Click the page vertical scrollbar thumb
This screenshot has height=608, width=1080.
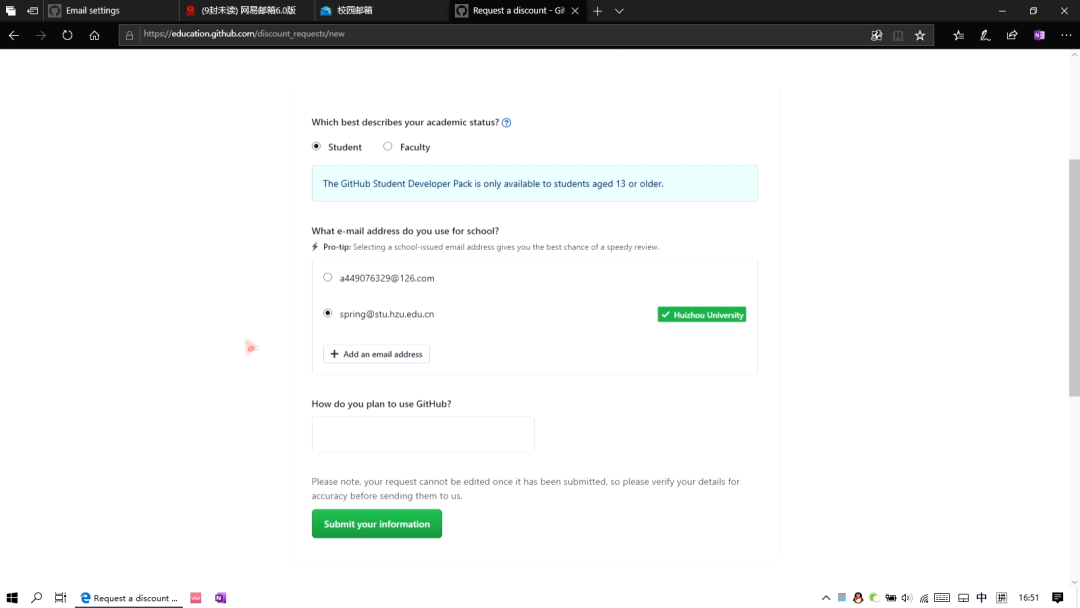click(x=1074, y=277)
